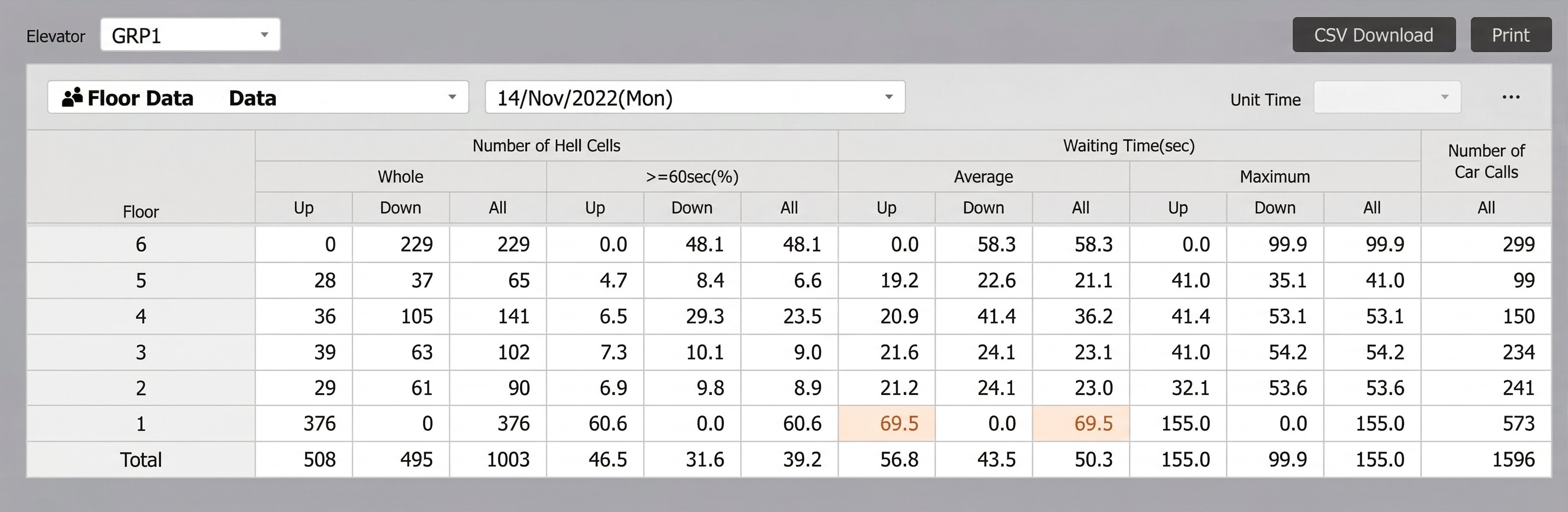
Task: Click the Number of Hell Cells header
Action: (x=546, y=146)
